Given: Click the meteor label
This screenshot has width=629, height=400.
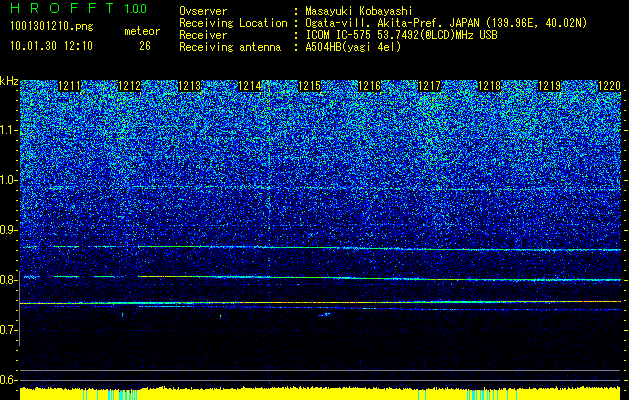Looking at the screenshot, I should point(142,31).
